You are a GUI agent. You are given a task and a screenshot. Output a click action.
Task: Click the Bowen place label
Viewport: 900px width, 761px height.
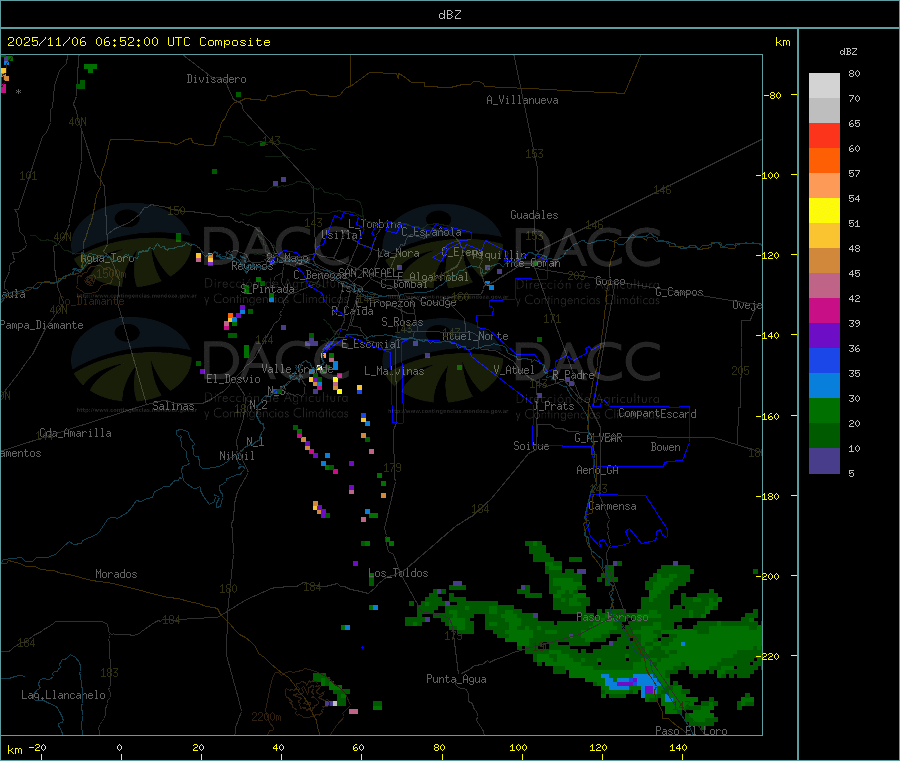666,447
